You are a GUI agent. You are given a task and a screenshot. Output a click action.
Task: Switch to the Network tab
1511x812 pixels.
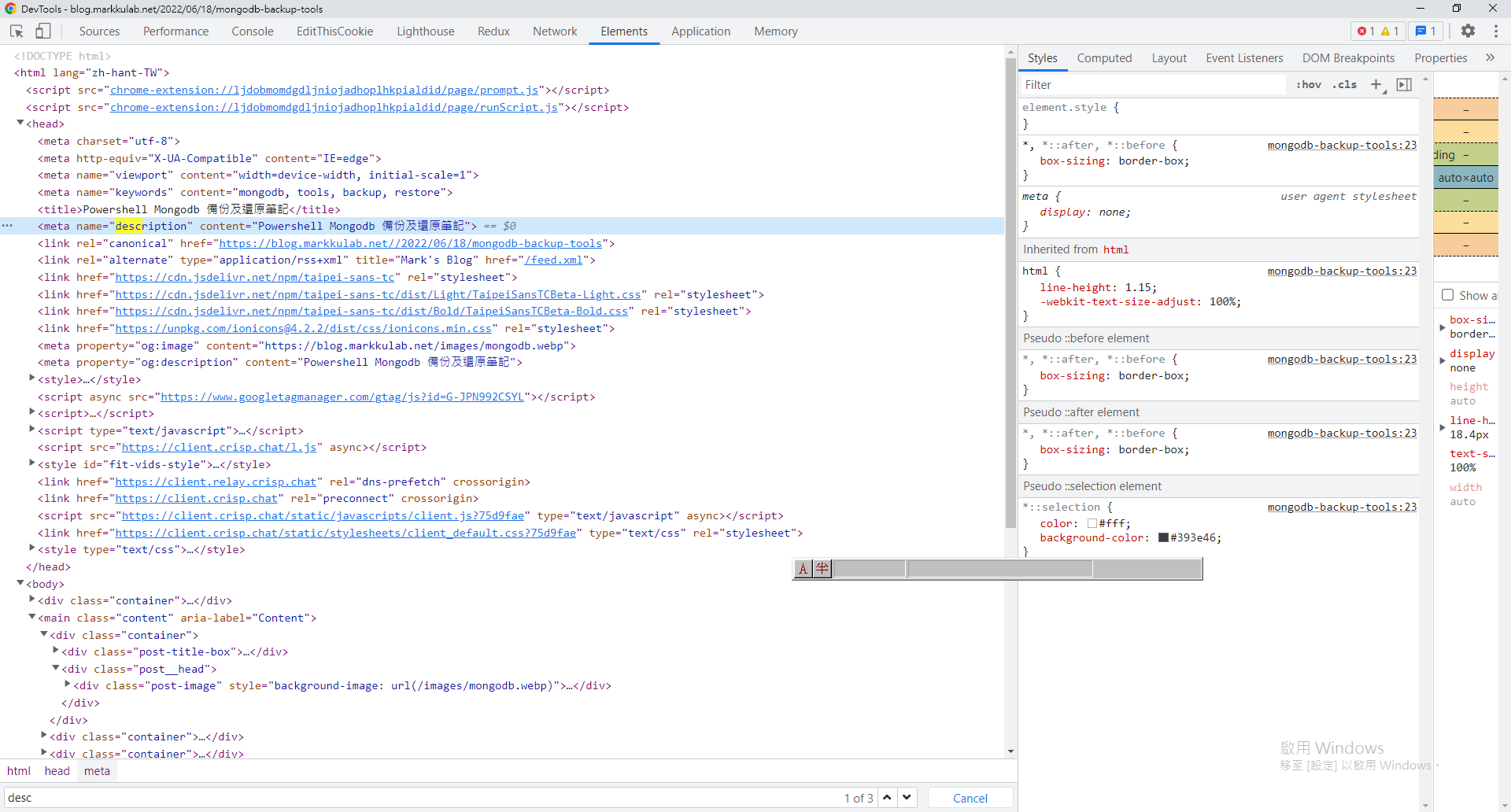tap(554, 31)
